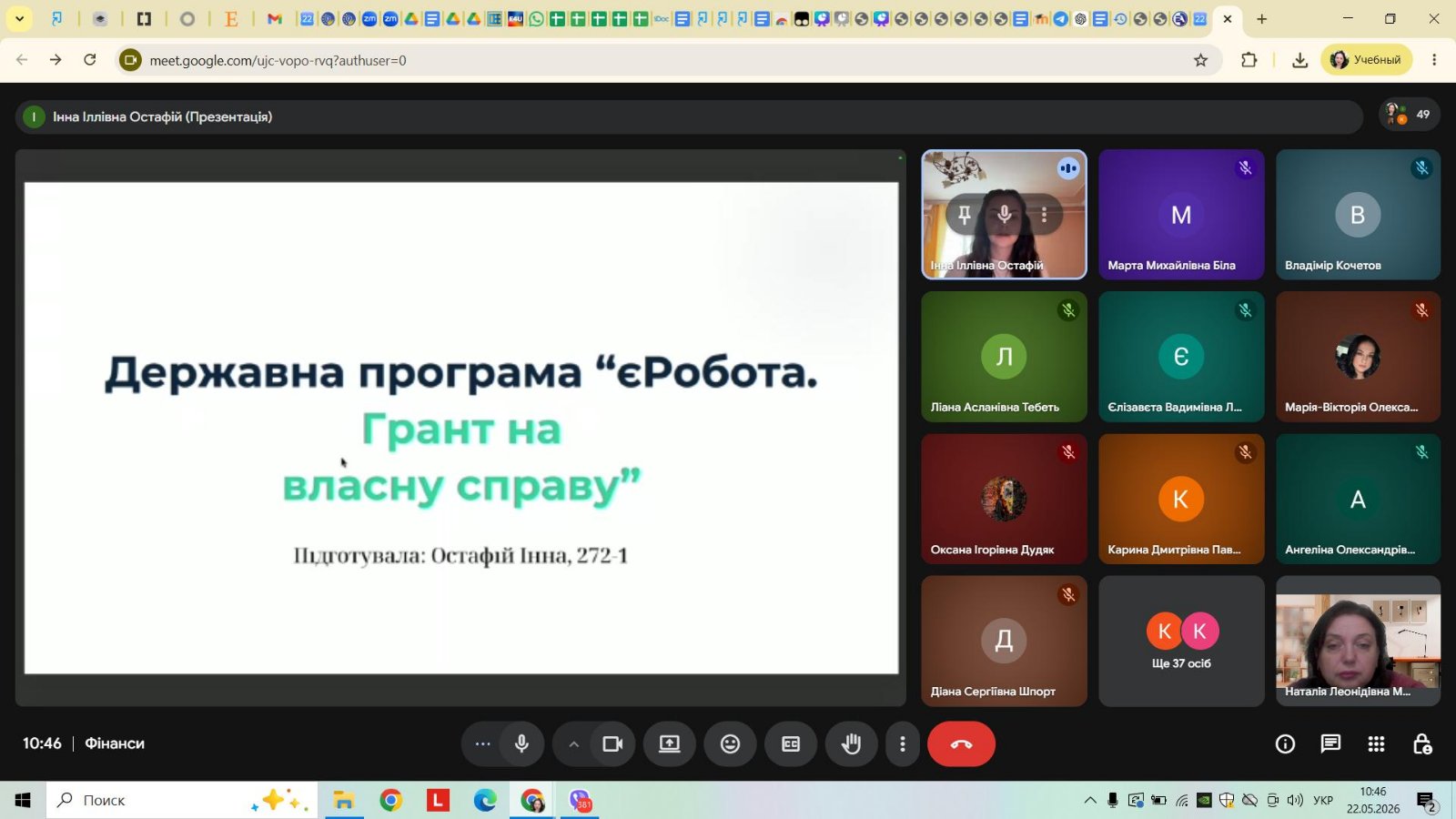Open File Explorer from the taskbar
This screenshot has width=1456, height=819.
(343, 800)
